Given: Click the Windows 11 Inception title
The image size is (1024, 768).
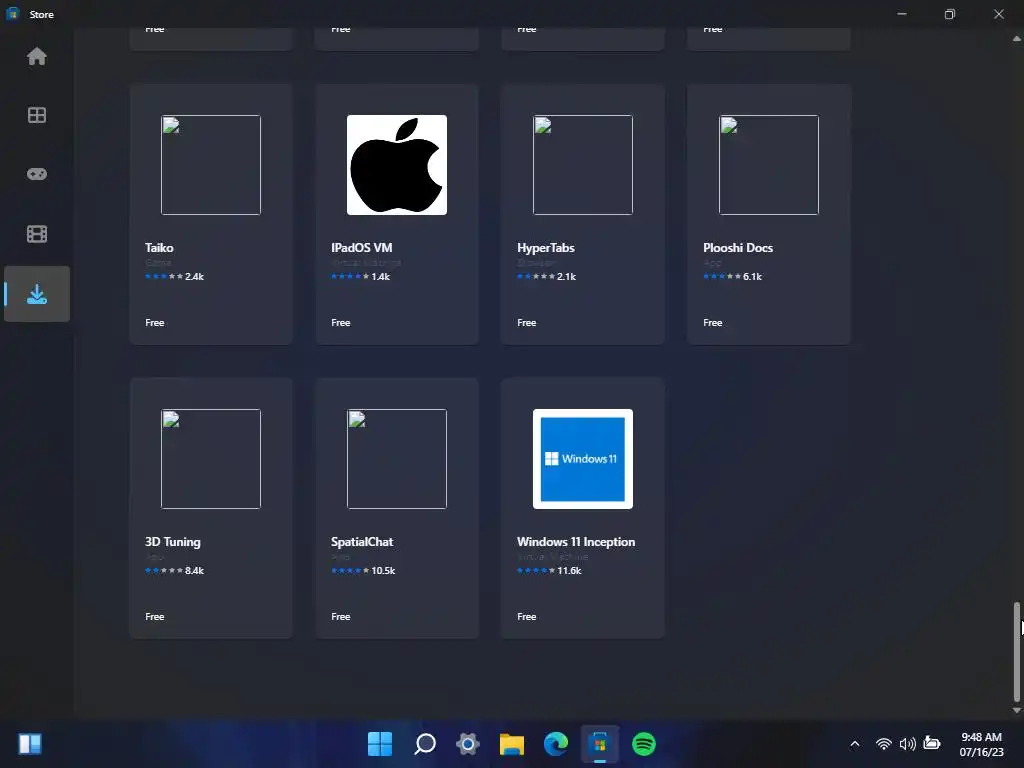Looking at the screenshot, I should pos(576,542).
